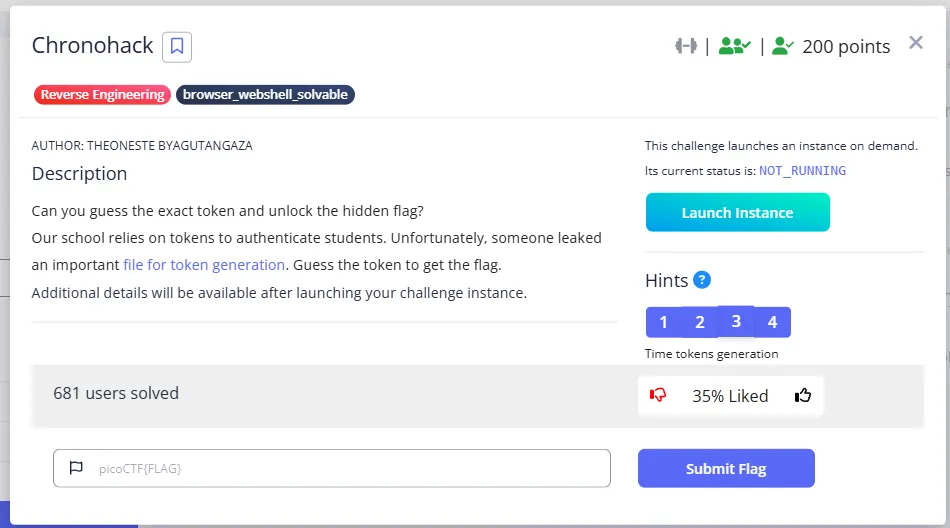This screenshot has height=528, width=950.
Task: Click the browser_webshell_solvable tag
Action: click(x=265, y=95)
